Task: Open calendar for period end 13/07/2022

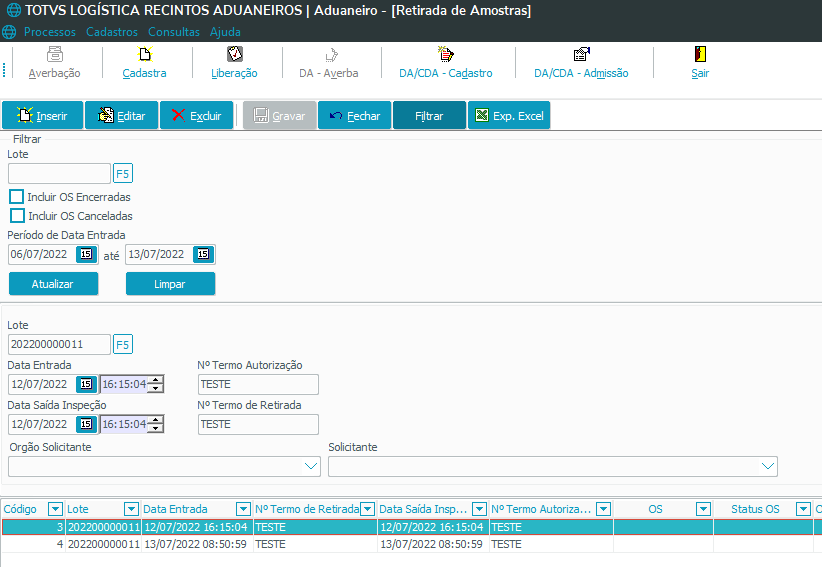Action: (x=203, y=254)
